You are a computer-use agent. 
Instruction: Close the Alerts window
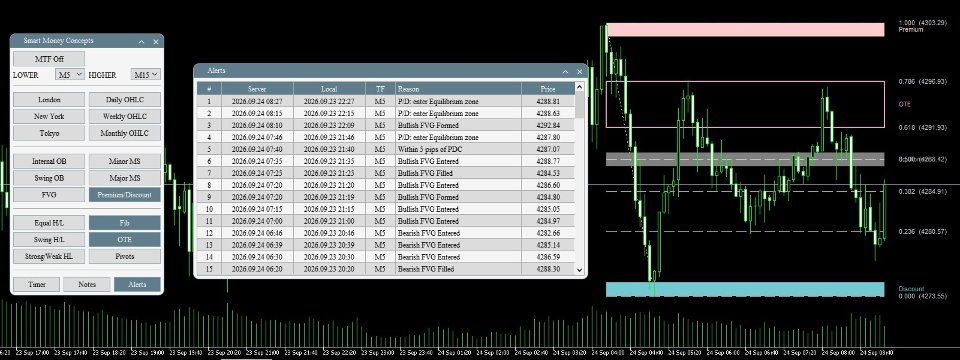(579, 72)
